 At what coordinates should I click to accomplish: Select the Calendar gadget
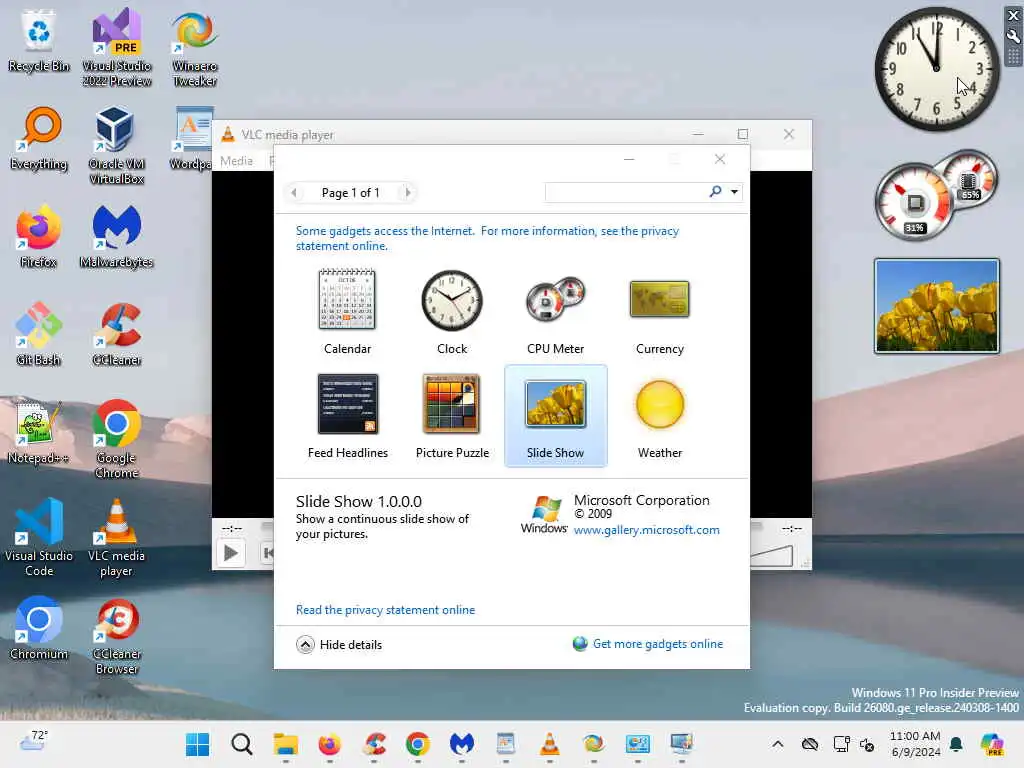point(347,311)
